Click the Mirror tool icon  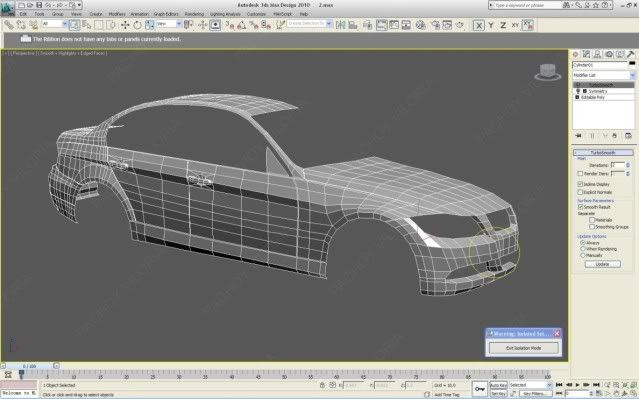tap(340, 25)
